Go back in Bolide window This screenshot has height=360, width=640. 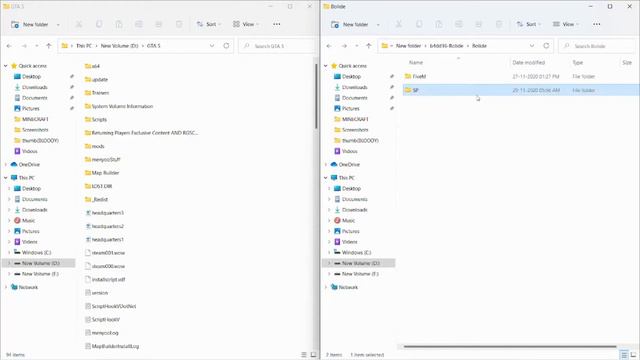[329, 46]
